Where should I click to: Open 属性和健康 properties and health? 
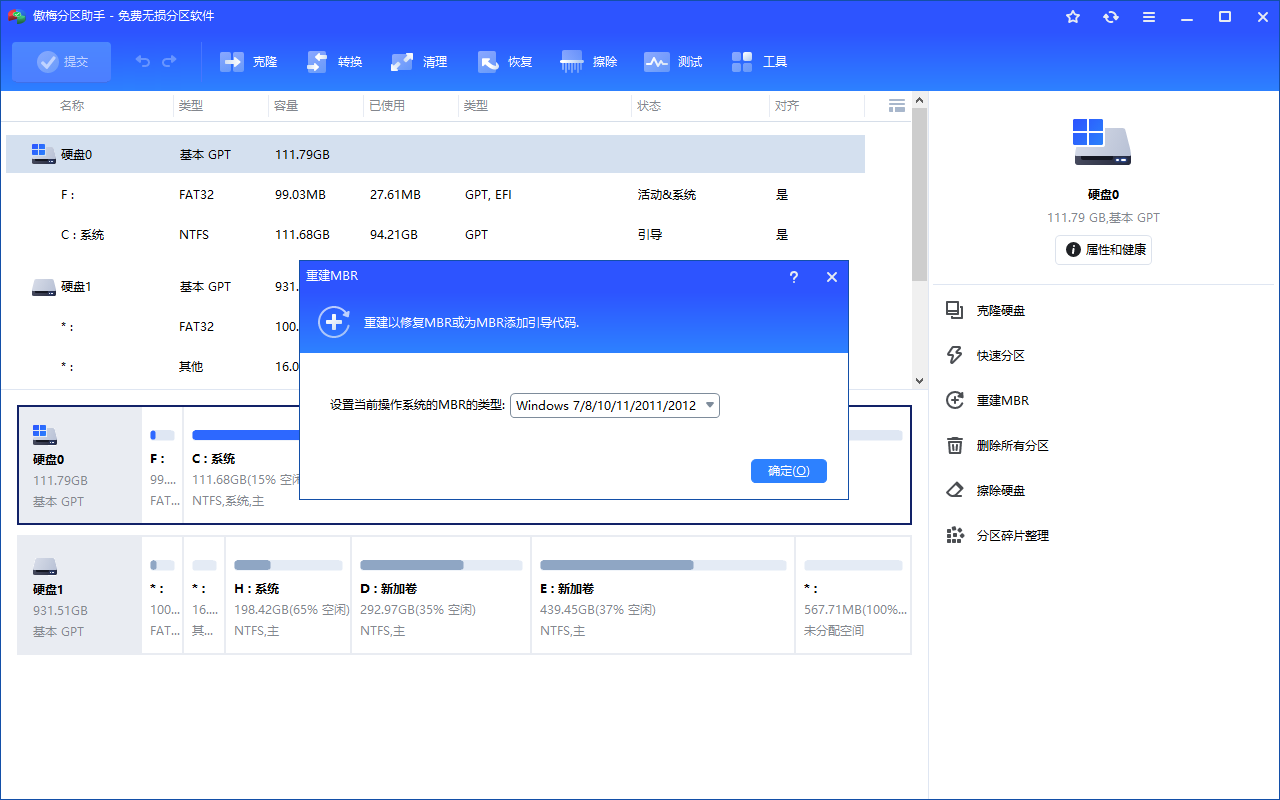(1103, 250)
